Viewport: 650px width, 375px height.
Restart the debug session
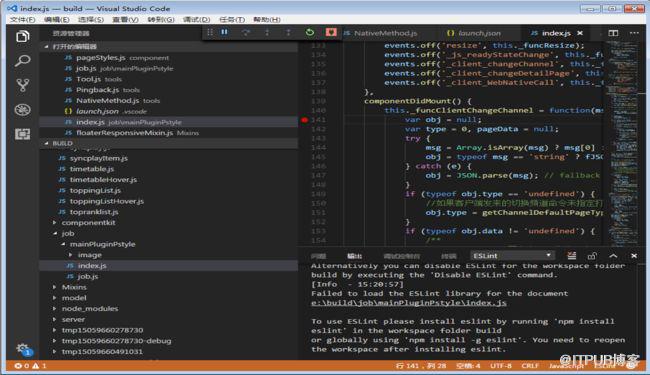[310, 32]
